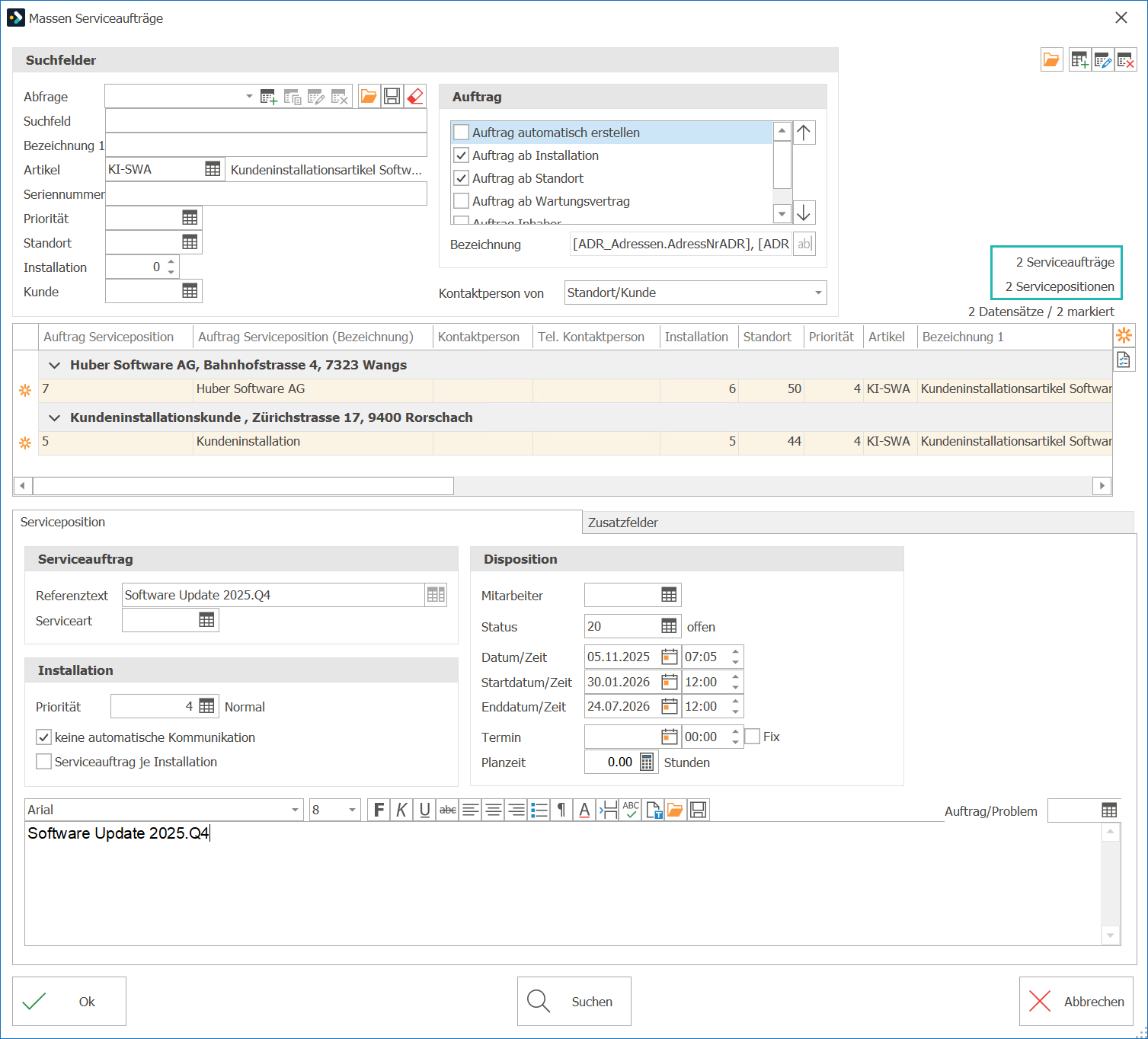Open font color picker (A icon)
The width and height of the screenshot is (1148, 1039).
point(584,810)
